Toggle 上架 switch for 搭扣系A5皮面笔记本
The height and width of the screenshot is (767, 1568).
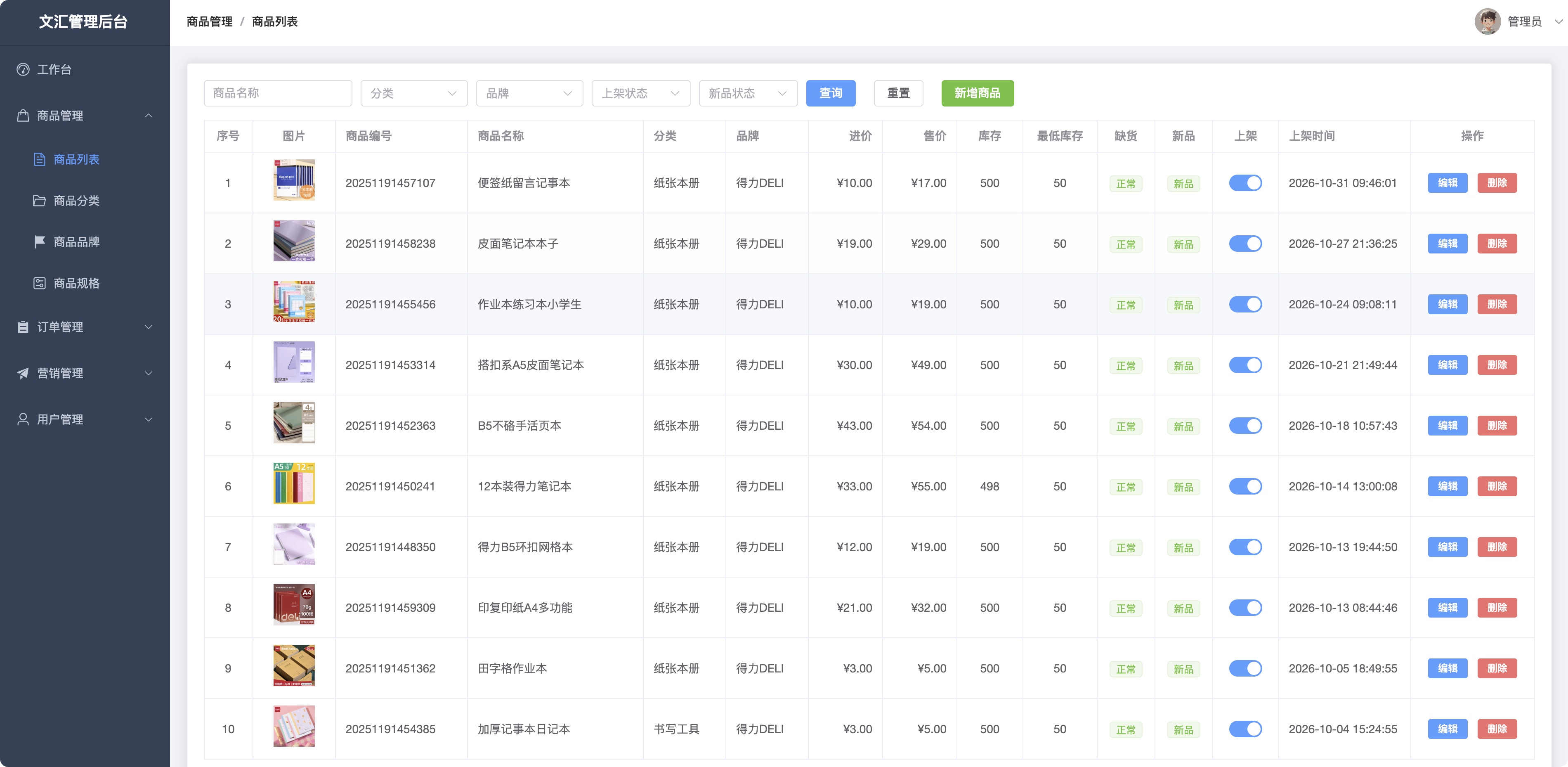[1245, 365]
